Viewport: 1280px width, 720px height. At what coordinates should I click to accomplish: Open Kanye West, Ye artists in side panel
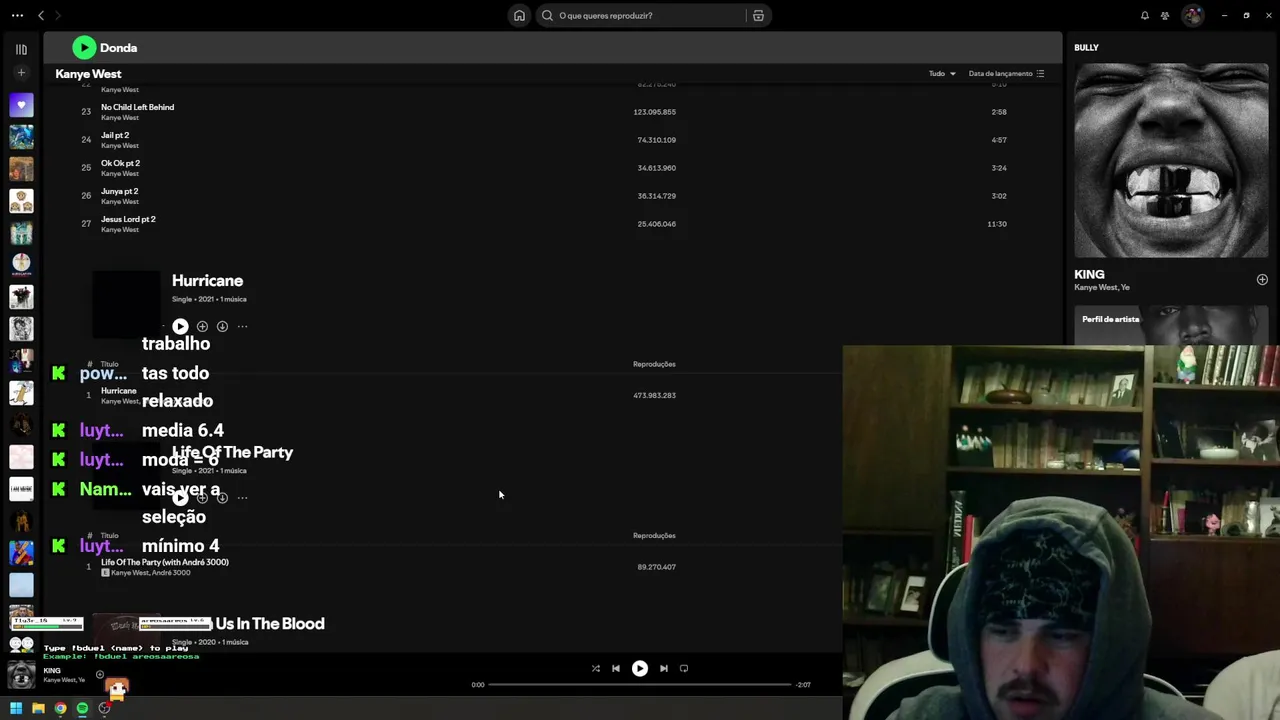click(1102, 287)
